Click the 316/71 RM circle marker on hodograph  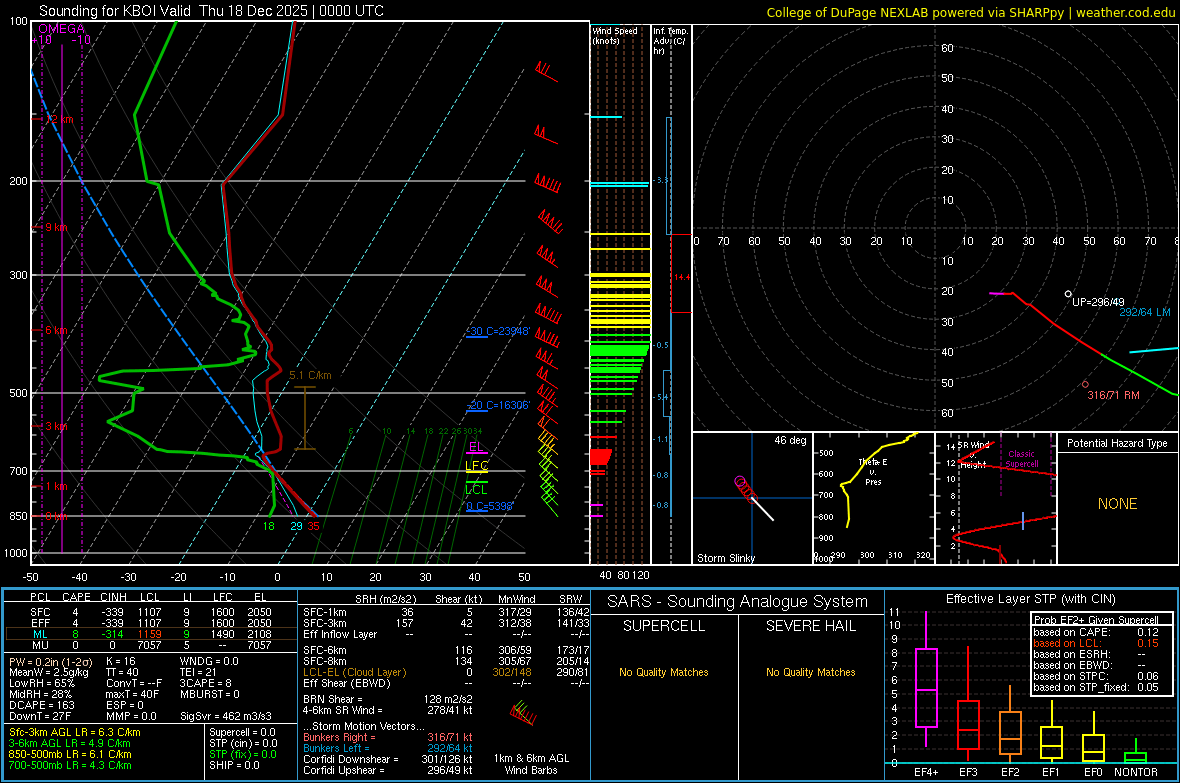(1085, 384)
